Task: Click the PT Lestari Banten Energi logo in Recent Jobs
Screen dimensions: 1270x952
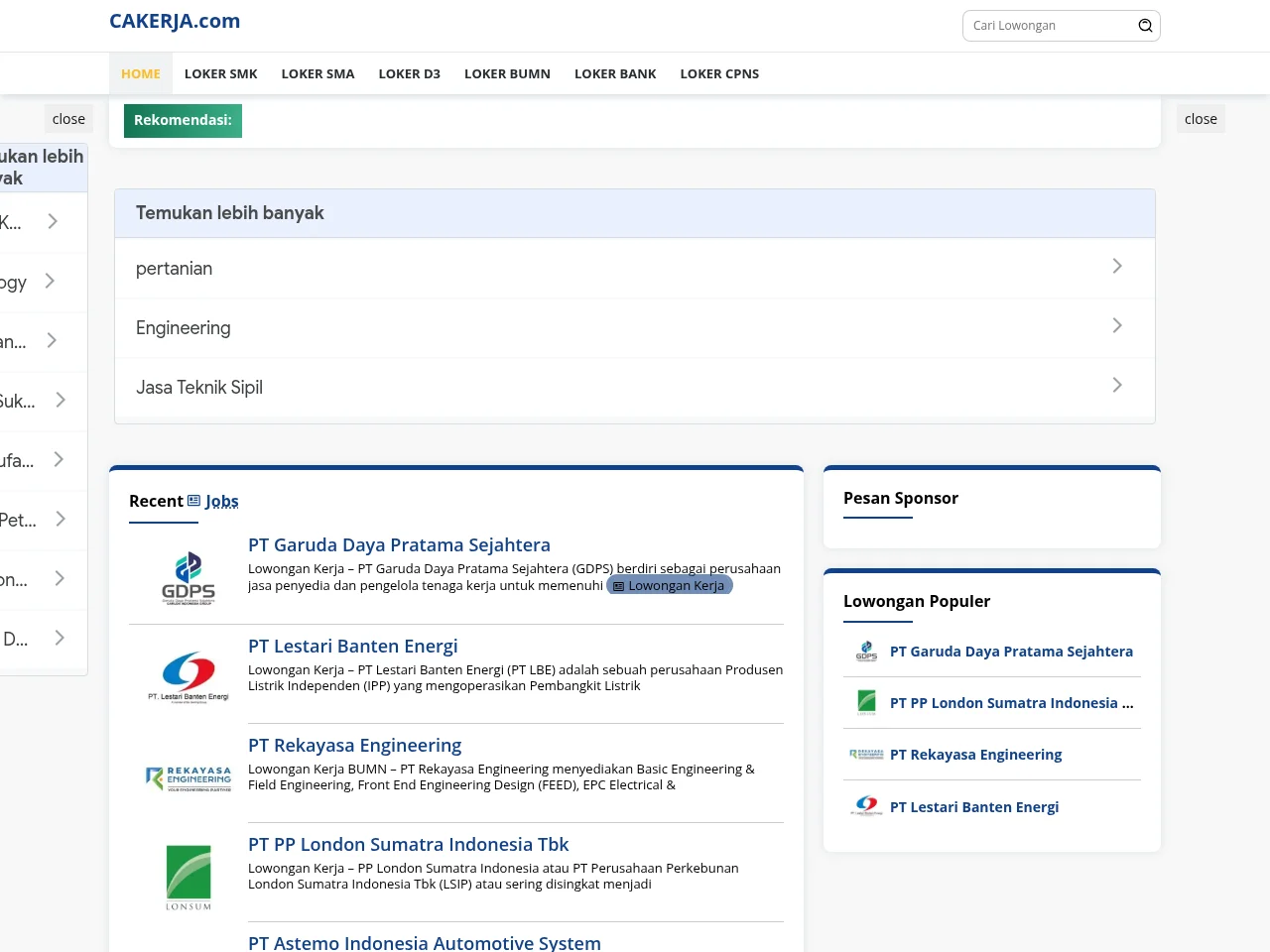Action: [x=189, y=676]
